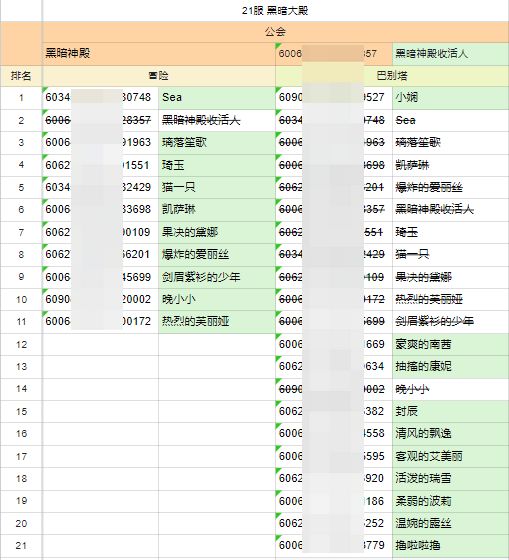Click struck-through 果决的黛娜 in the 巴别塔 column
This screenshot has width=509, height=560.
pos(450,277)
